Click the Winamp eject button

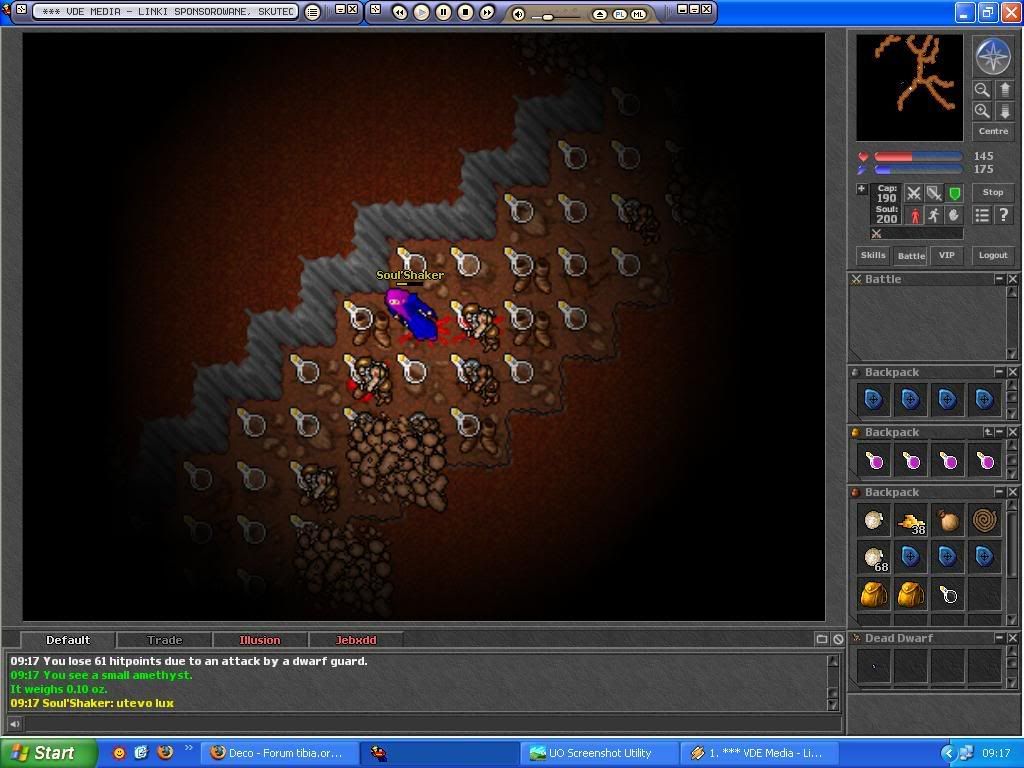coord(600,14)
